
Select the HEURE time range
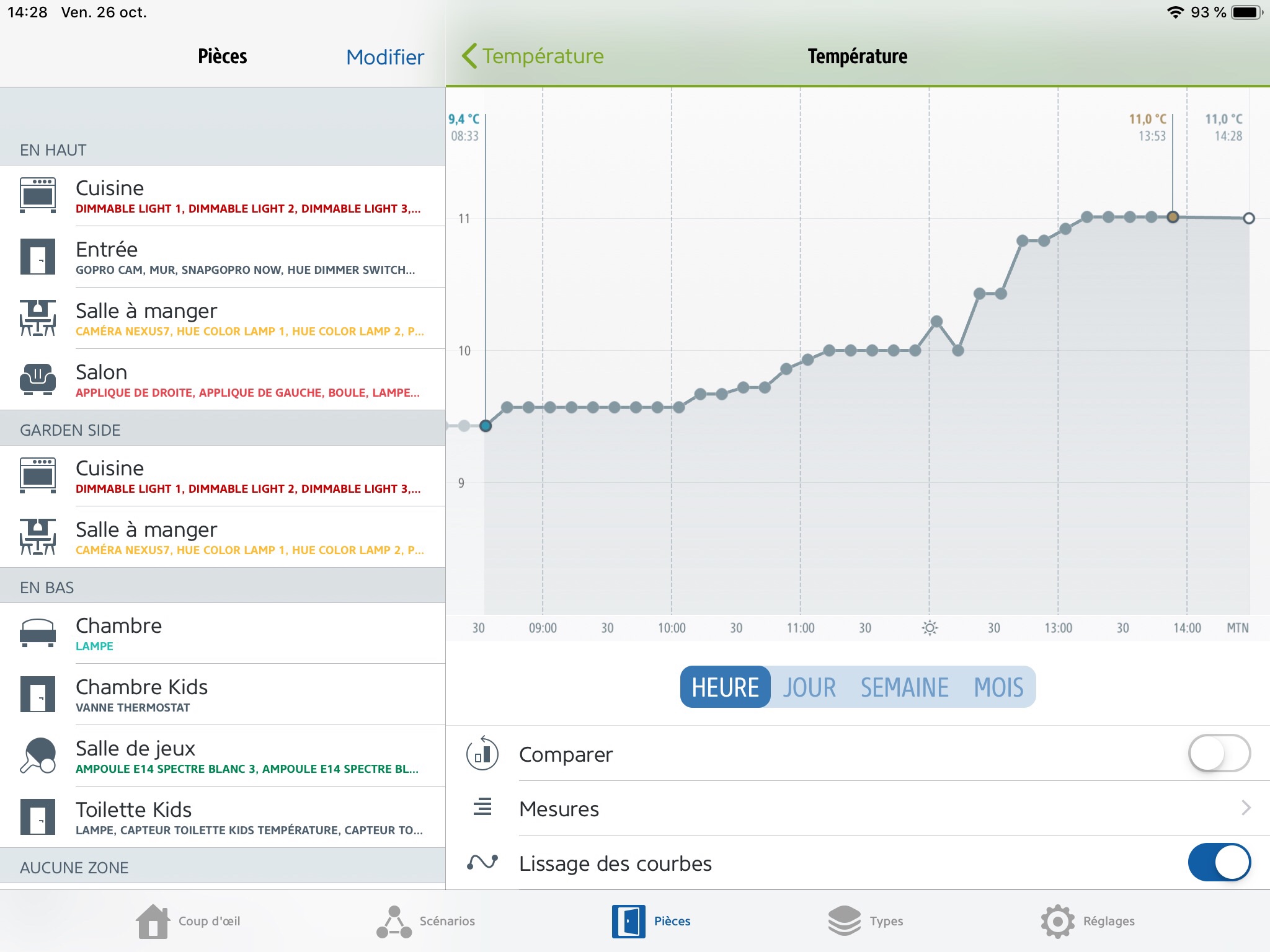coord(725,687)
